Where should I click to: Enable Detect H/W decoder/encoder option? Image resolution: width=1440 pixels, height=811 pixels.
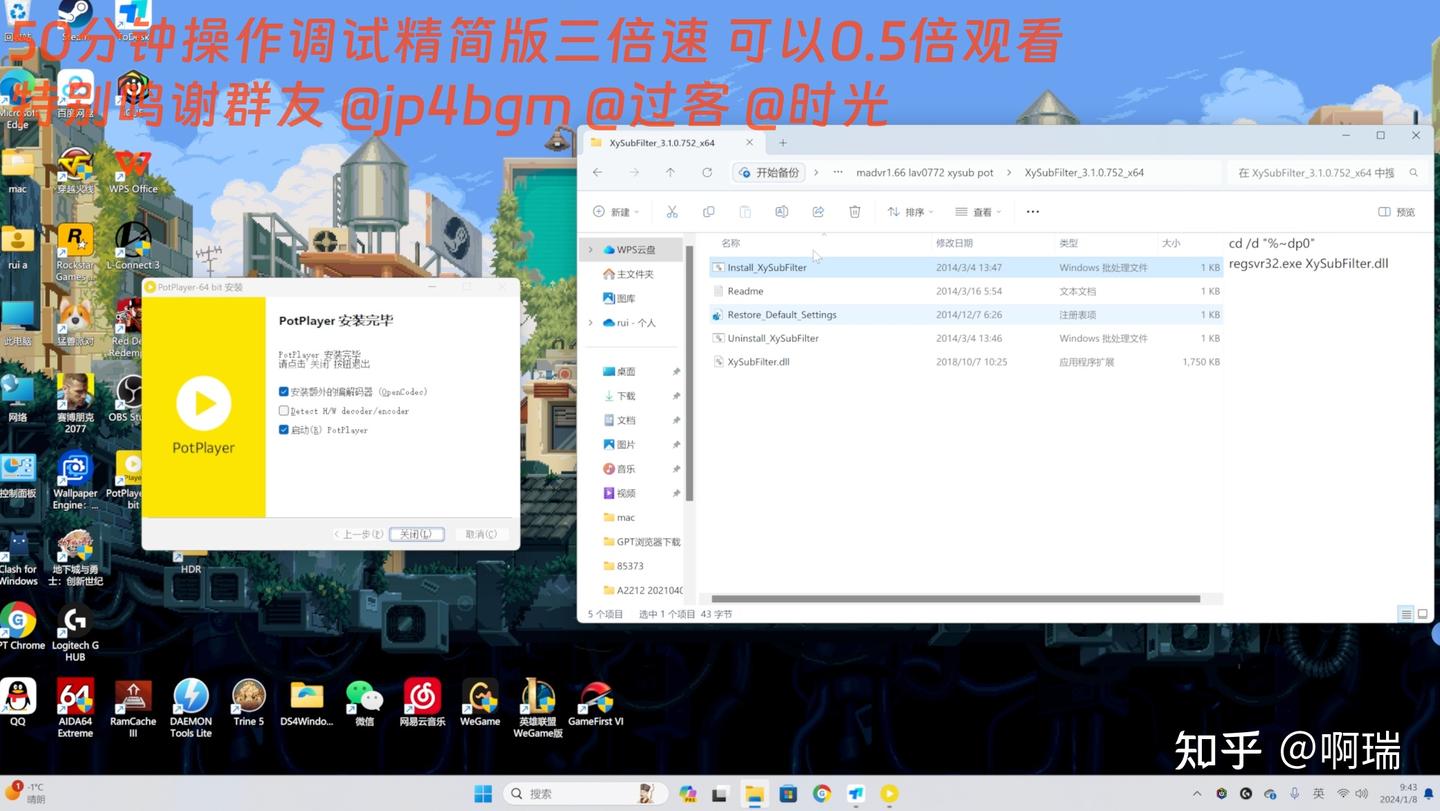[284, 411]
